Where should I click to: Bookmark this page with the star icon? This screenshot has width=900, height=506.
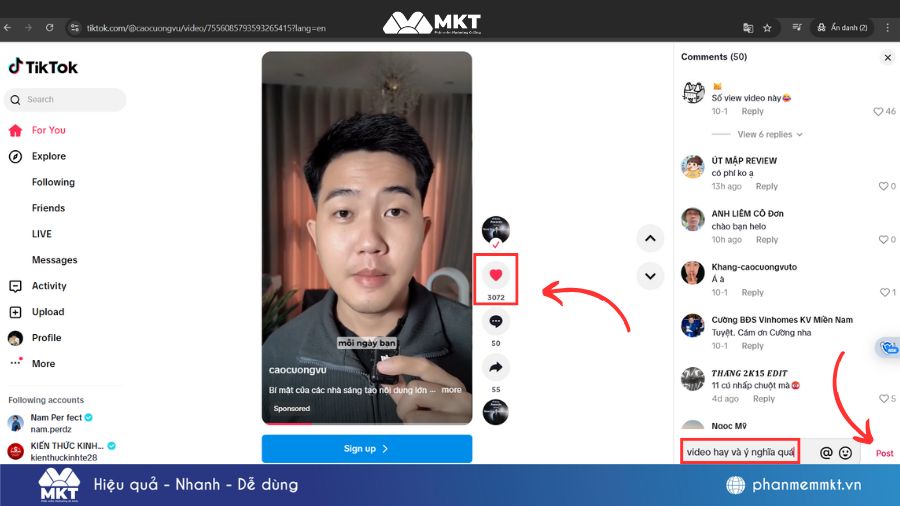click(767, 28)
